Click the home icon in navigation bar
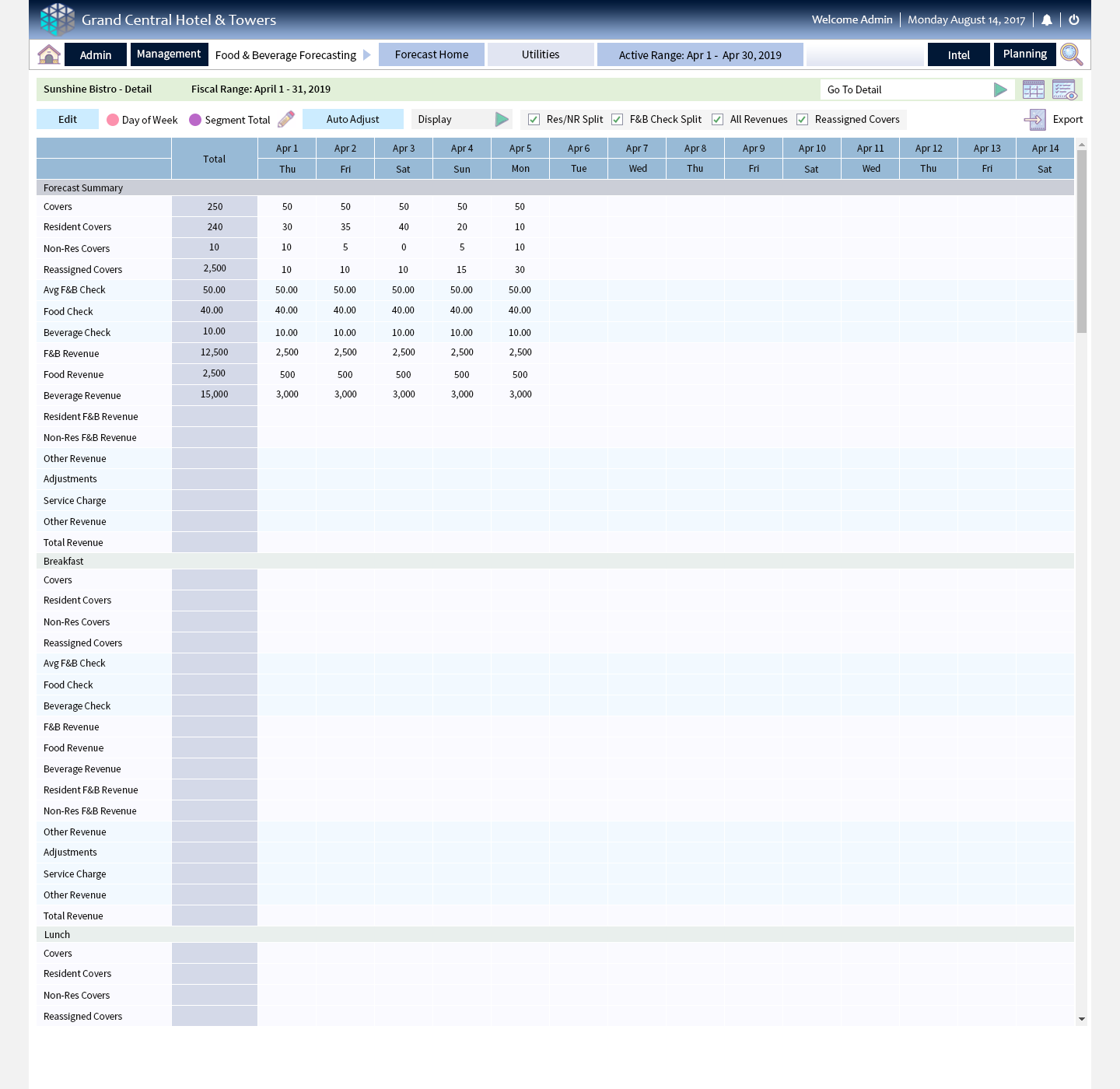1120x1089 pixels. pos(49,54)
